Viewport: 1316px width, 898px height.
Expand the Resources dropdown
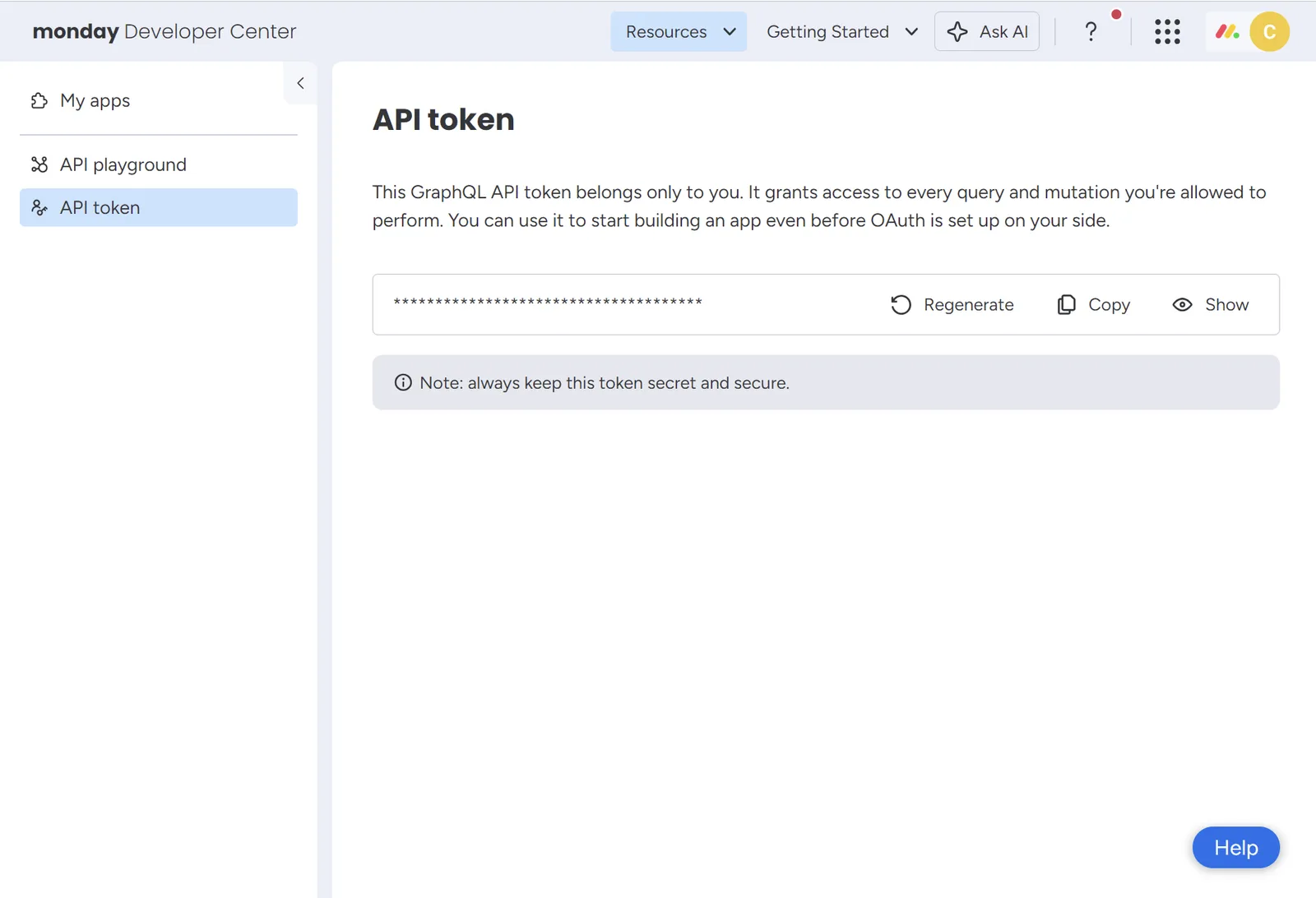click(x=679, y=31)
